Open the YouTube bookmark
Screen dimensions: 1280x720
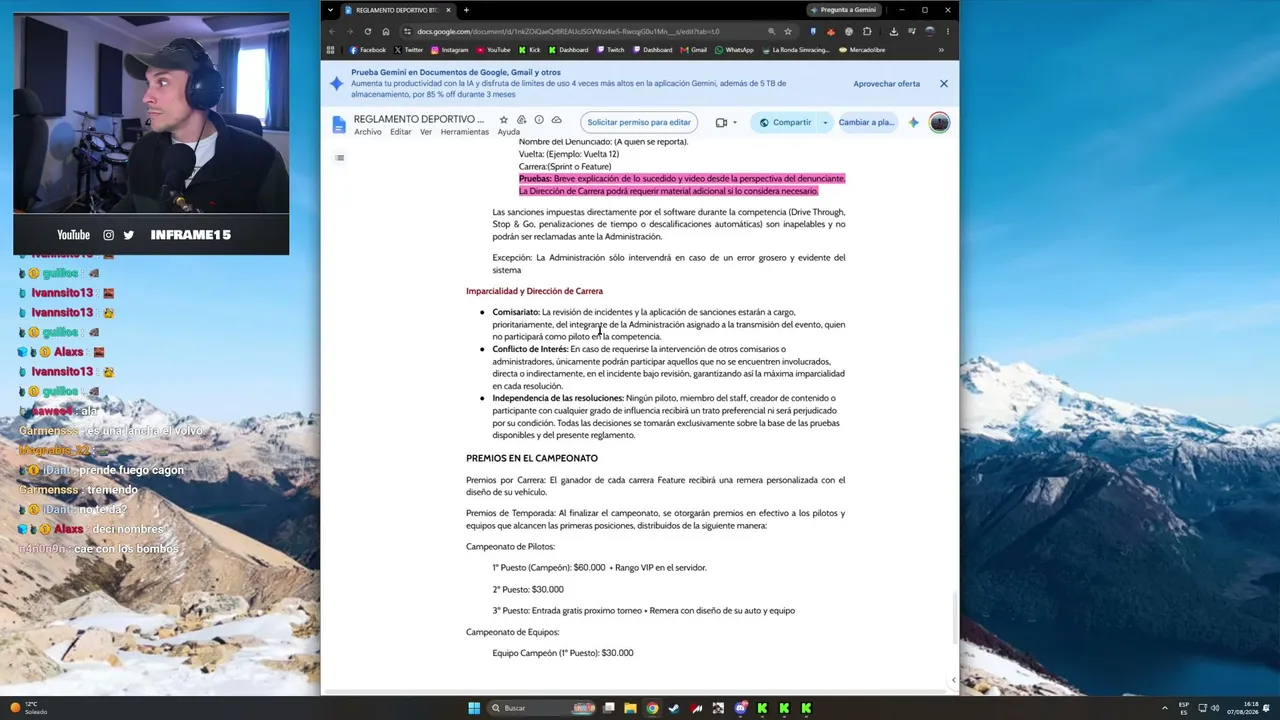tap(493, 50)
